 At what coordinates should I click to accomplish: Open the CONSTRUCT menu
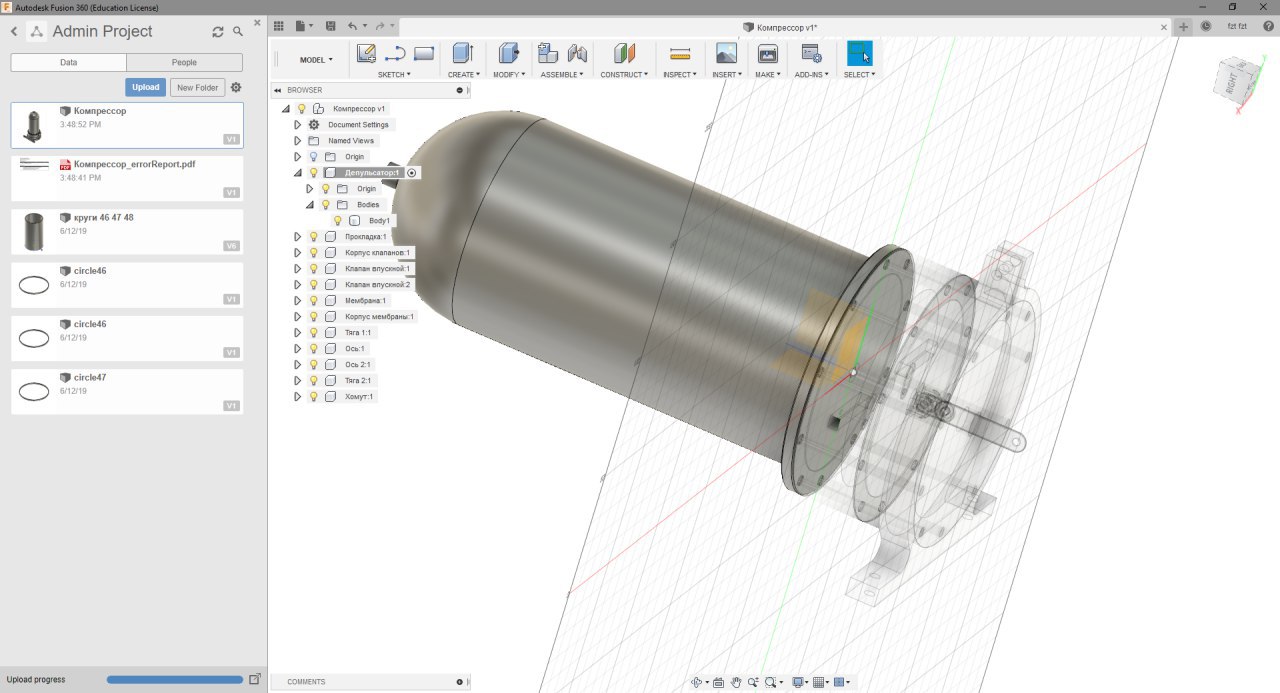pyautogui.click(x=624, y=75)
